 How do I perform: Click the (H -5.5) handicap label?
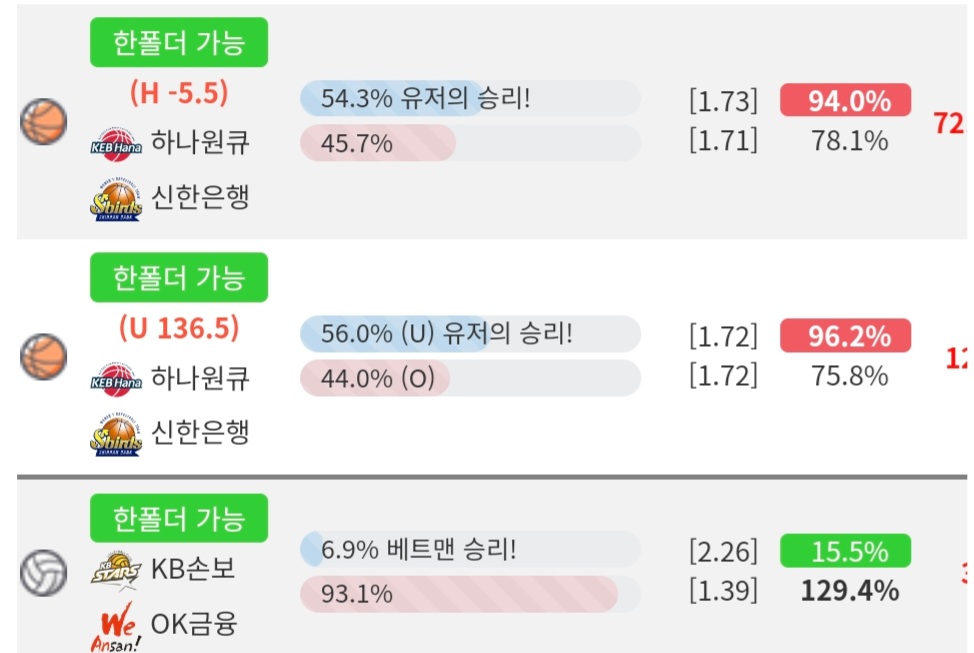[x=179, y=93]
